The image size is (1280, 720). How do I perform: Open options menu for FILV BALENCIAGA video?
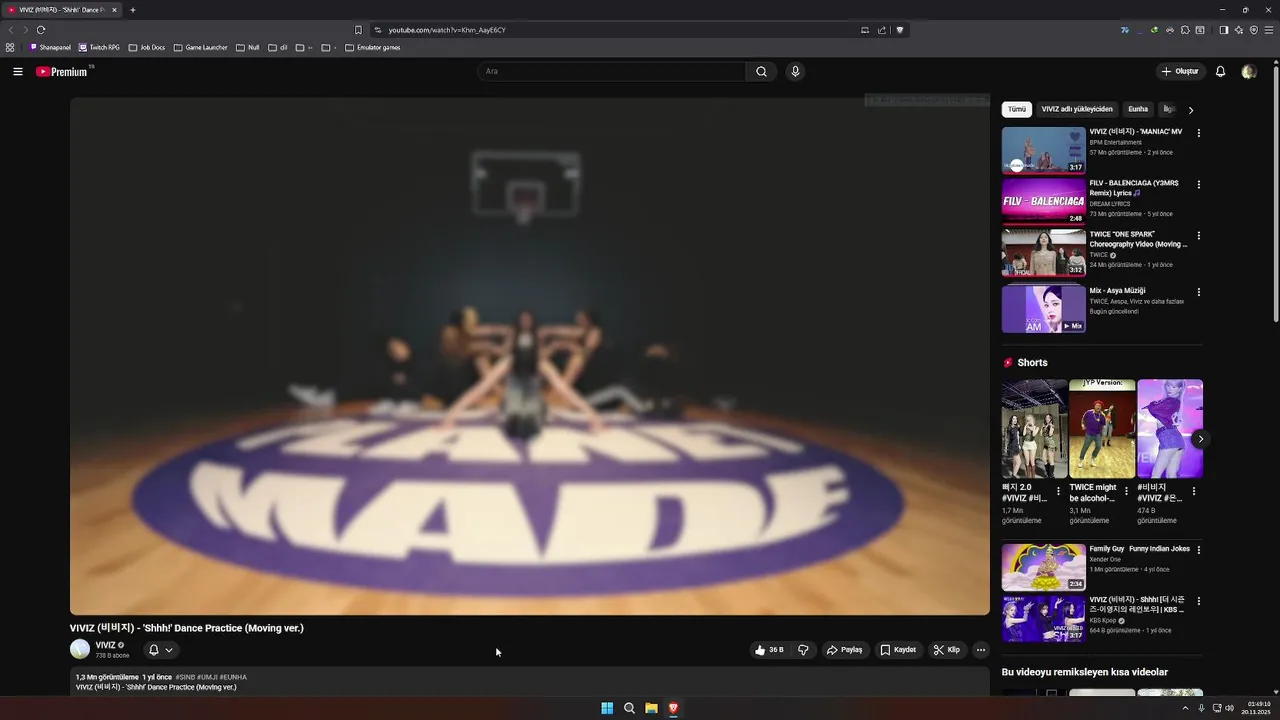coord(1199,184)
